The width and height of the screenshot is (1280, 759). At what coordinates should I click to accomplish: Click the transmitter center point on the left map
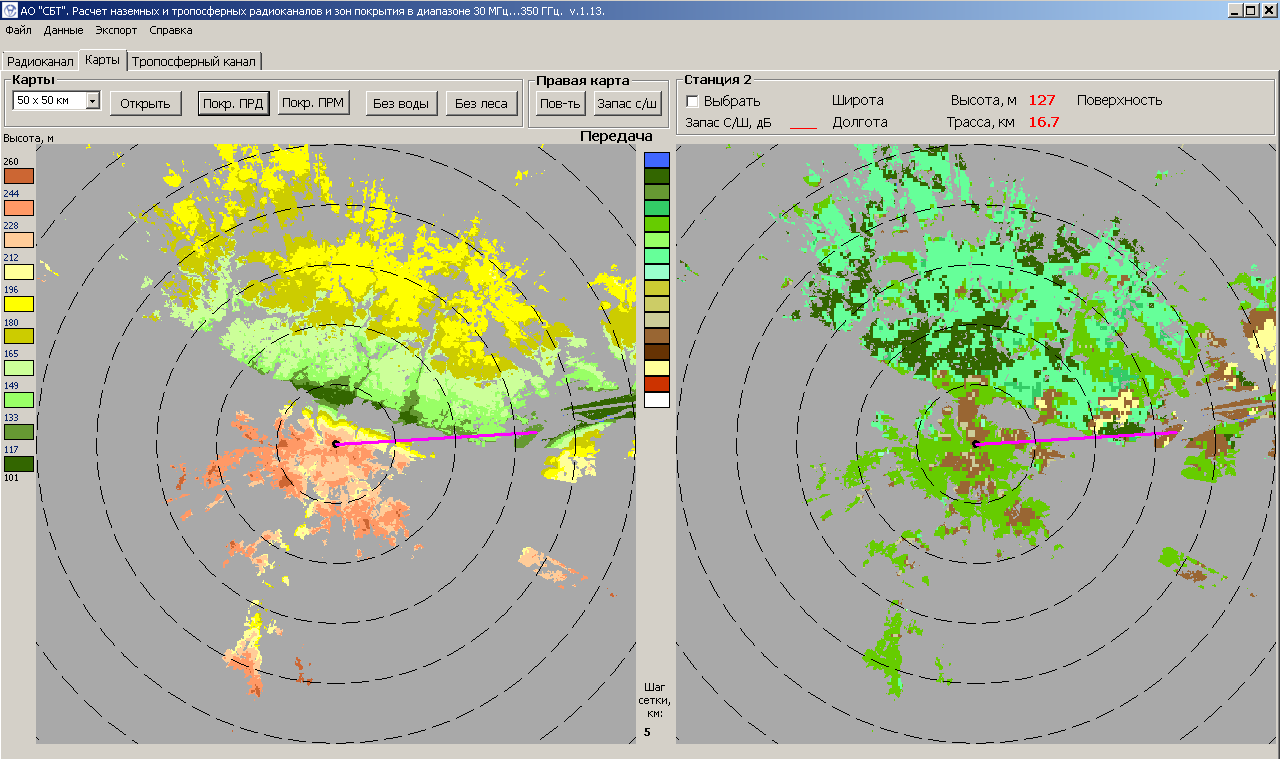click(335, 443)
